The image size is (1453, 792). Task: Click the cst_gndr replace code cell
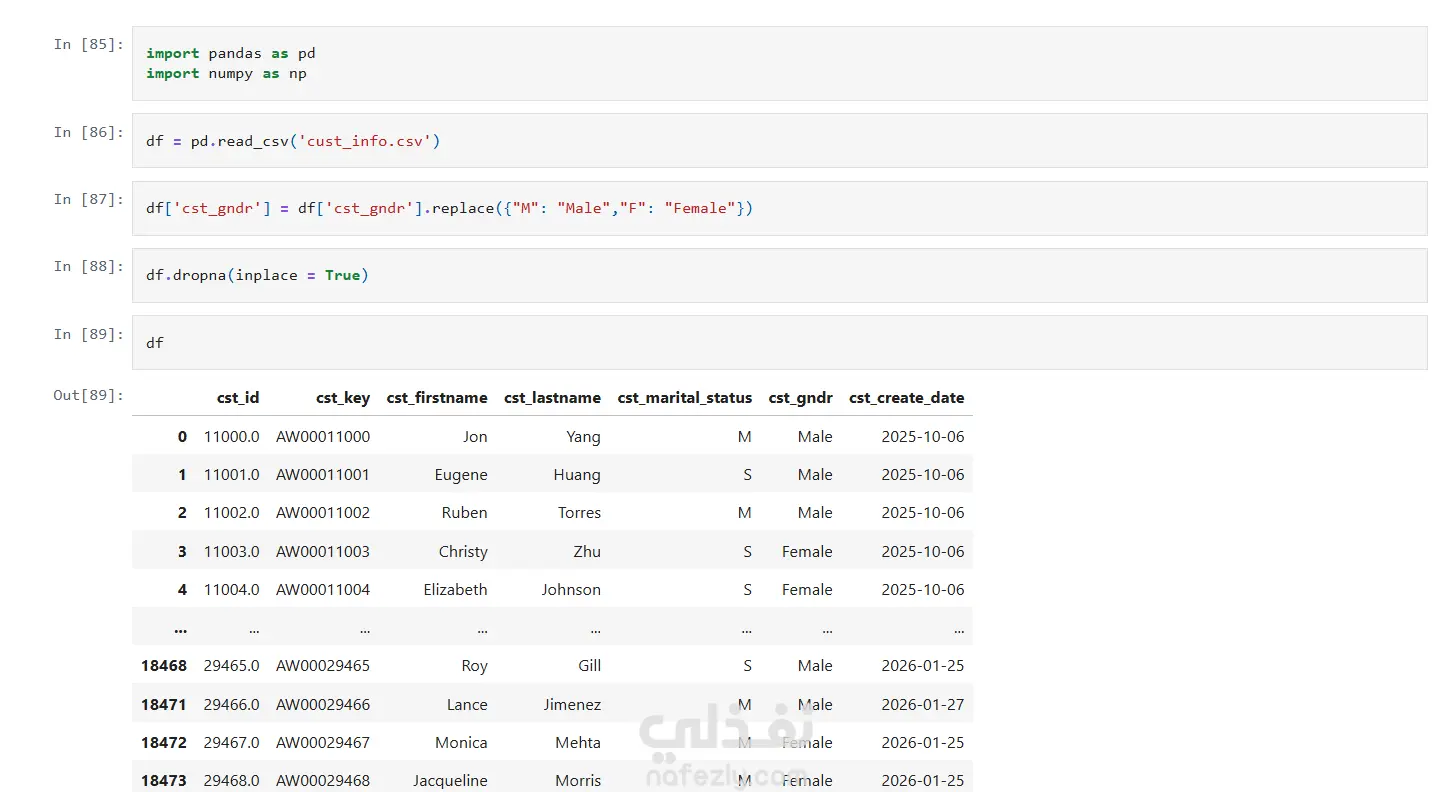(779, 208)
